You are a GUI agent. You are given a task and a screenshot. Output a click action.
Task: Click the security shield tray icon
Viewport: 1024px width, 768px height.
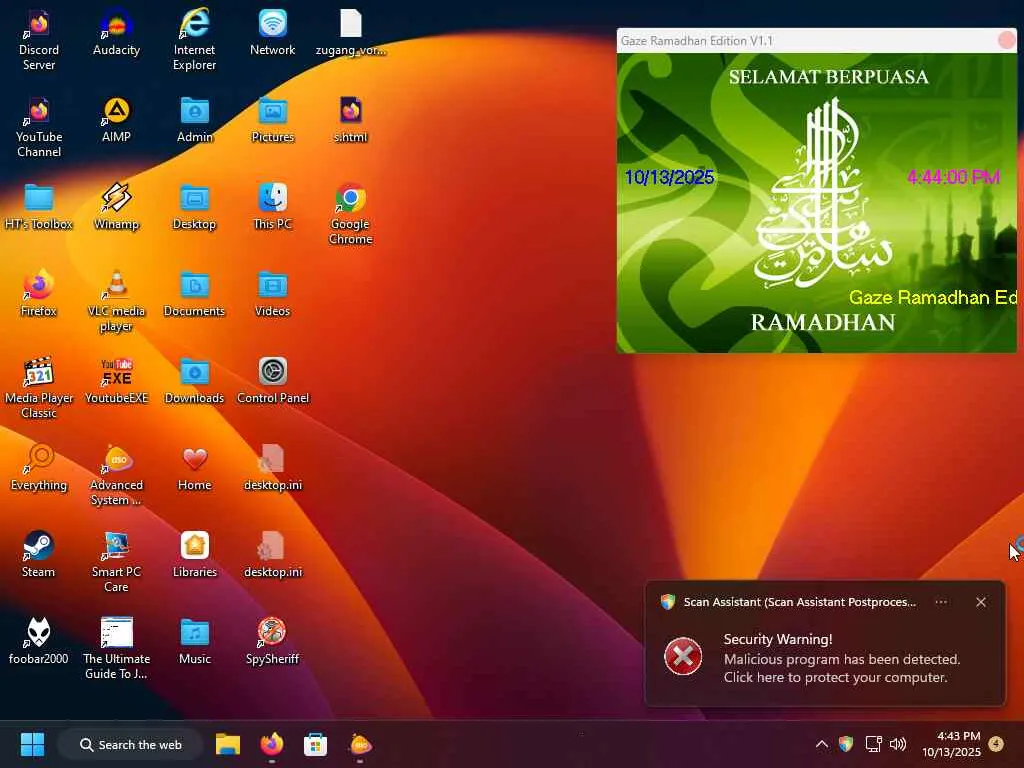846,744
